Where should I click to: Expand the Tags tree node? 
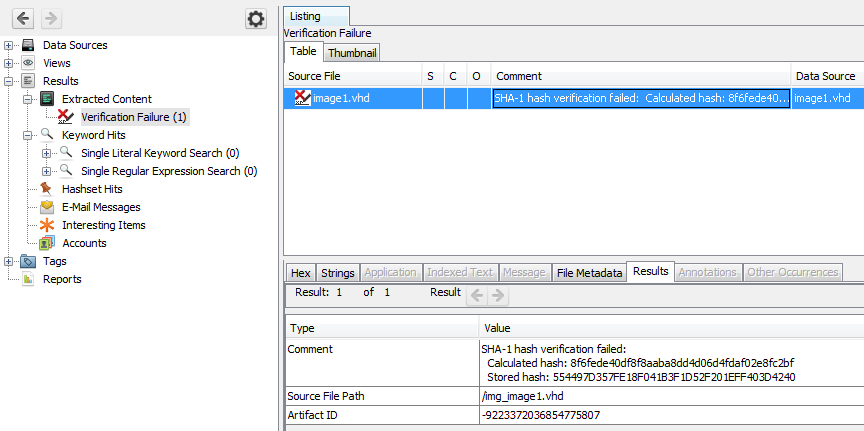pos(9,261)
